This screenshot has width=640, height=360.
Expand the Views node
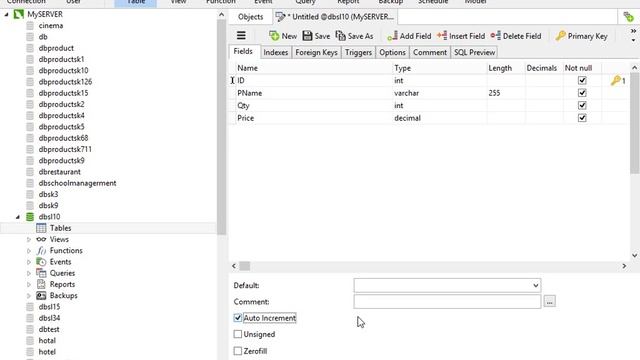[29, 240]
